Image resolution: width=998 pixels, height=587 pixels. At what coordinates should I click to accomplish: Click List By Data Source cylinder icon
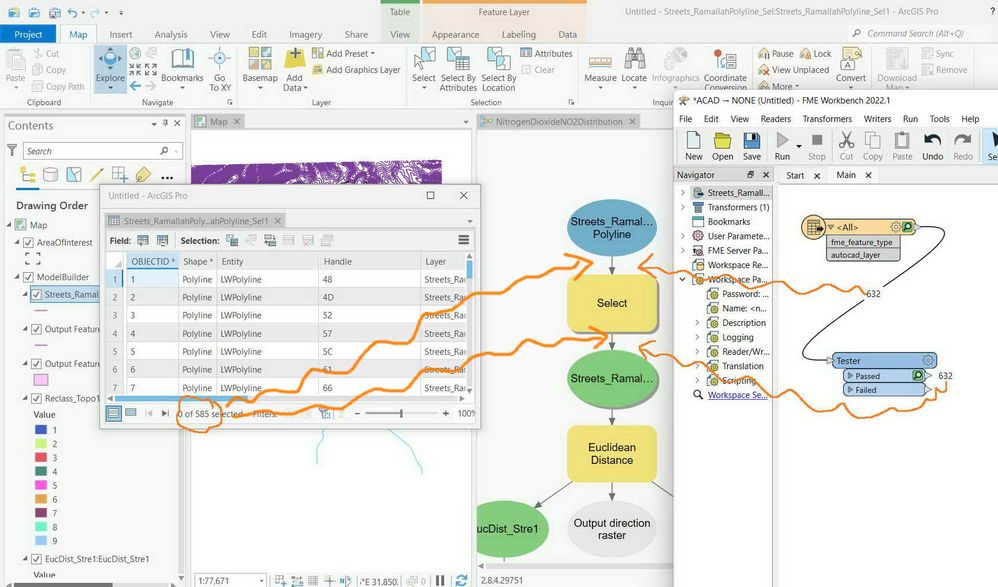[x=50, y=174]
